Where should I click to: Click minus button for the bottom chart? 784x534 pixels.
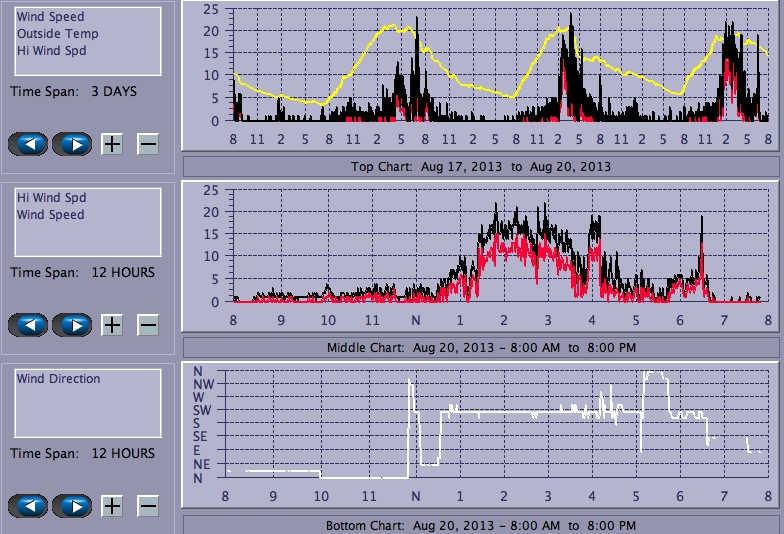click(147, 506)
